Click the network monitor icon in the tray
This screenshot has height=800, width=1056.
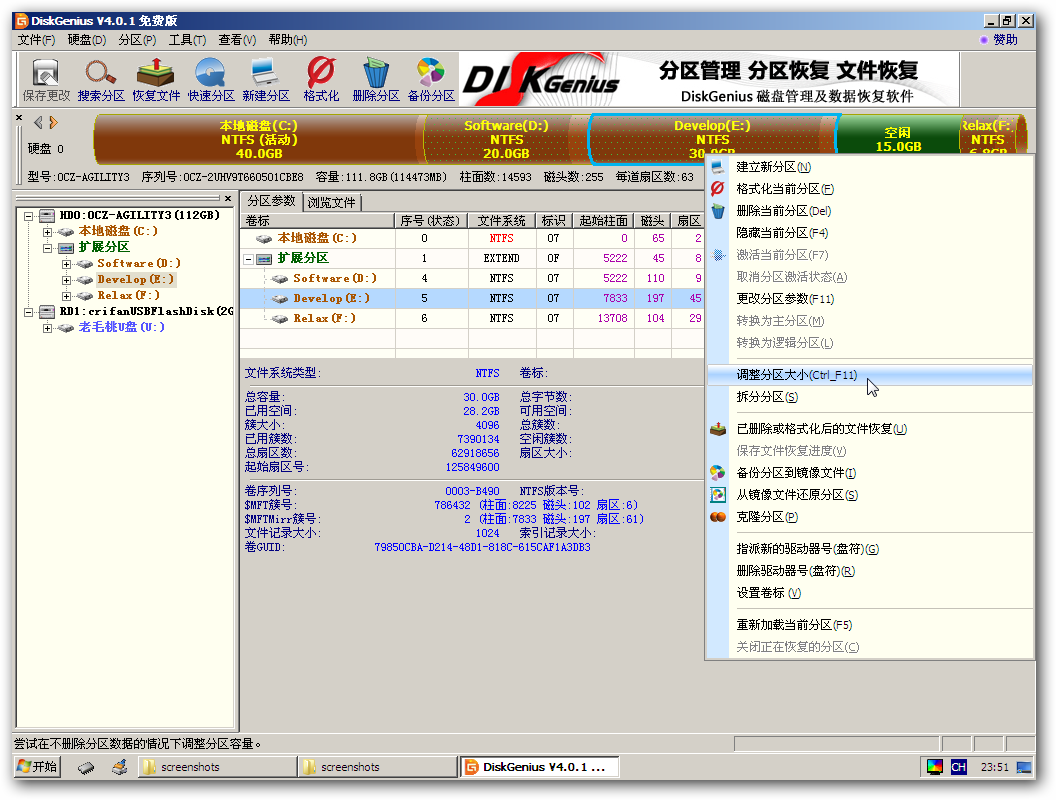[1024, 767]
